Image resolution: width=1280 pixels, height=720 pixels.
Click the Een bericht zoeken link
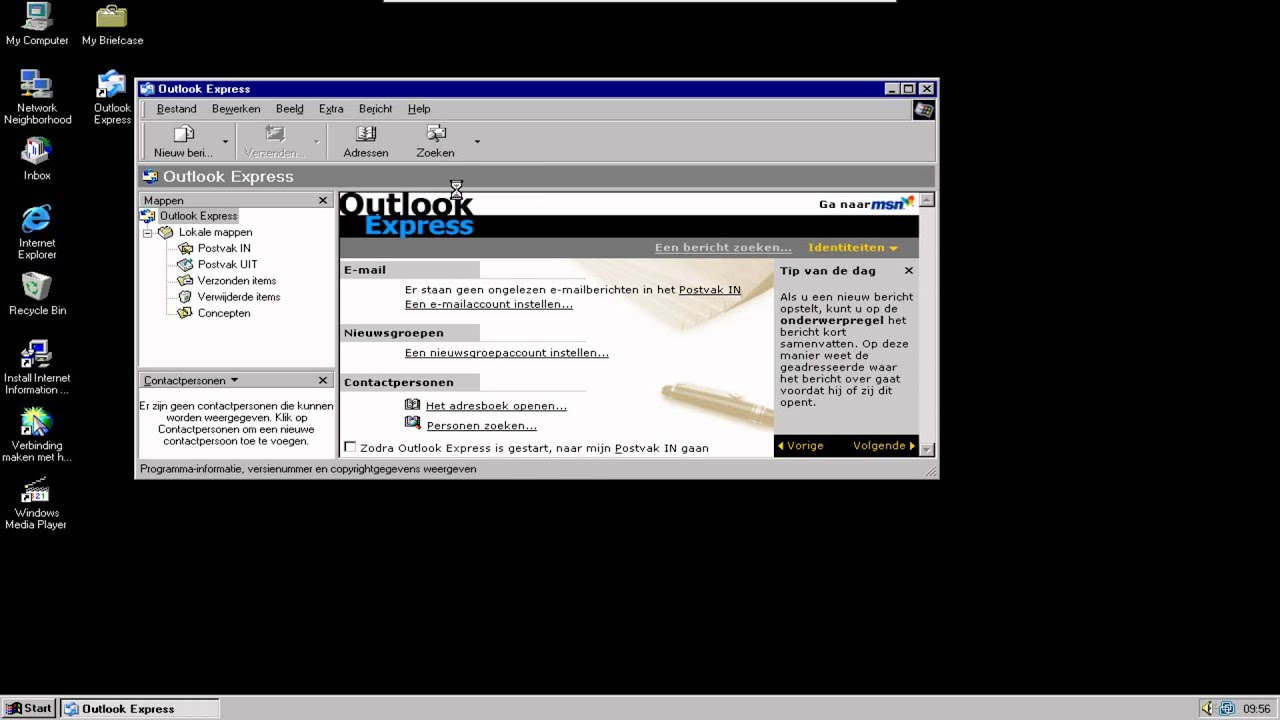pyautogui.click(x=723, y=247)
